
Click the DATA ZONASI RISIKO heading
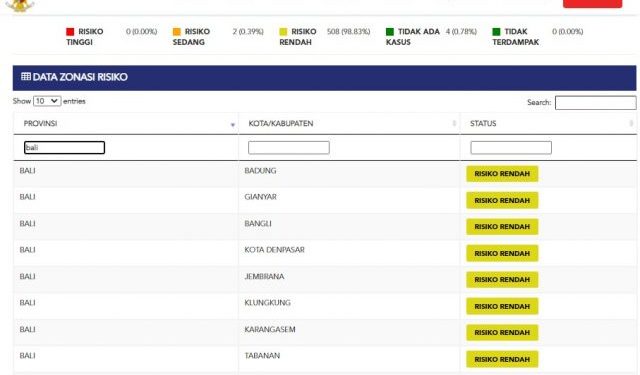pyautogui.click(x=80, y=77)
